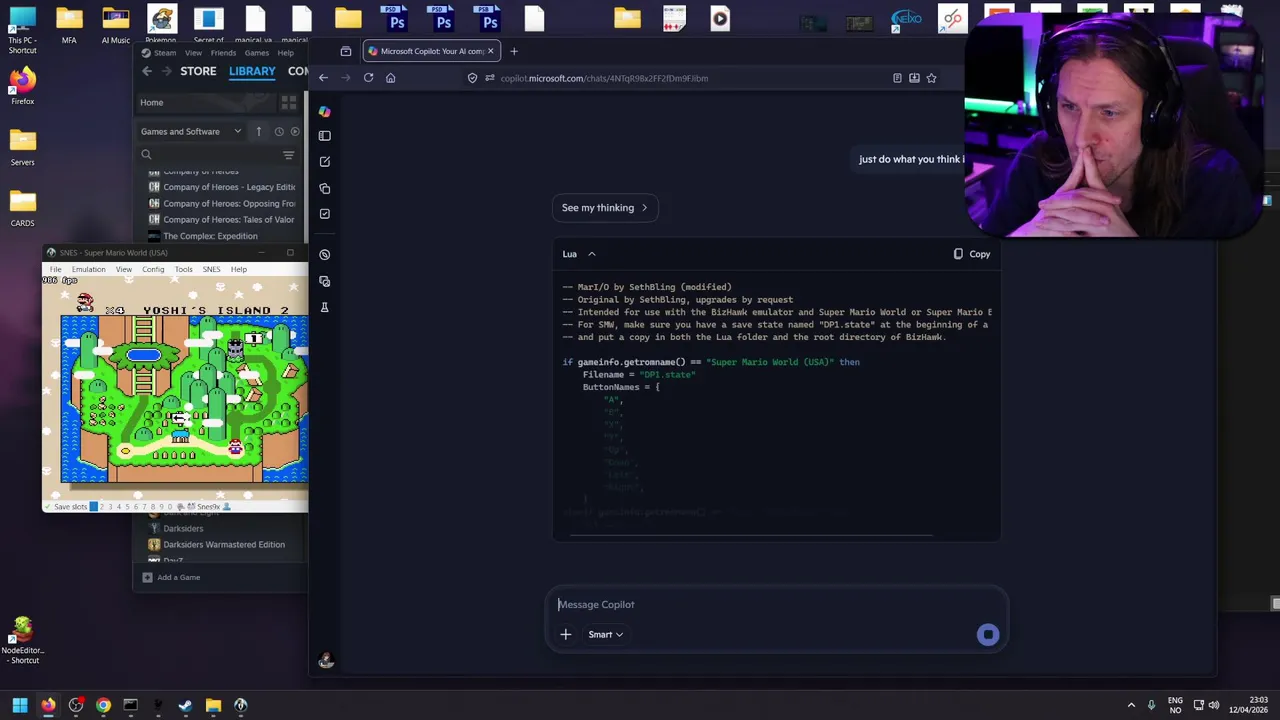Image resolution: width=1280 pixels, height=720 pixels.
Task: Bookmark this page with star icon
Action: [x=931, y=78]
